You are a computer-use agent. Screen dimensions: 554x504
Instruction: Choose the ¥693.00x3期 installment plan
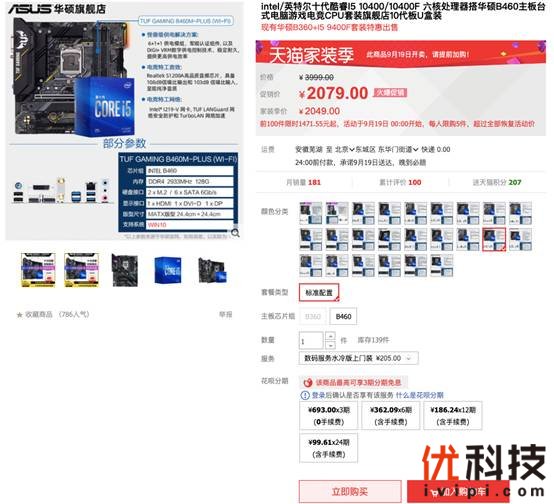point(329,416)
